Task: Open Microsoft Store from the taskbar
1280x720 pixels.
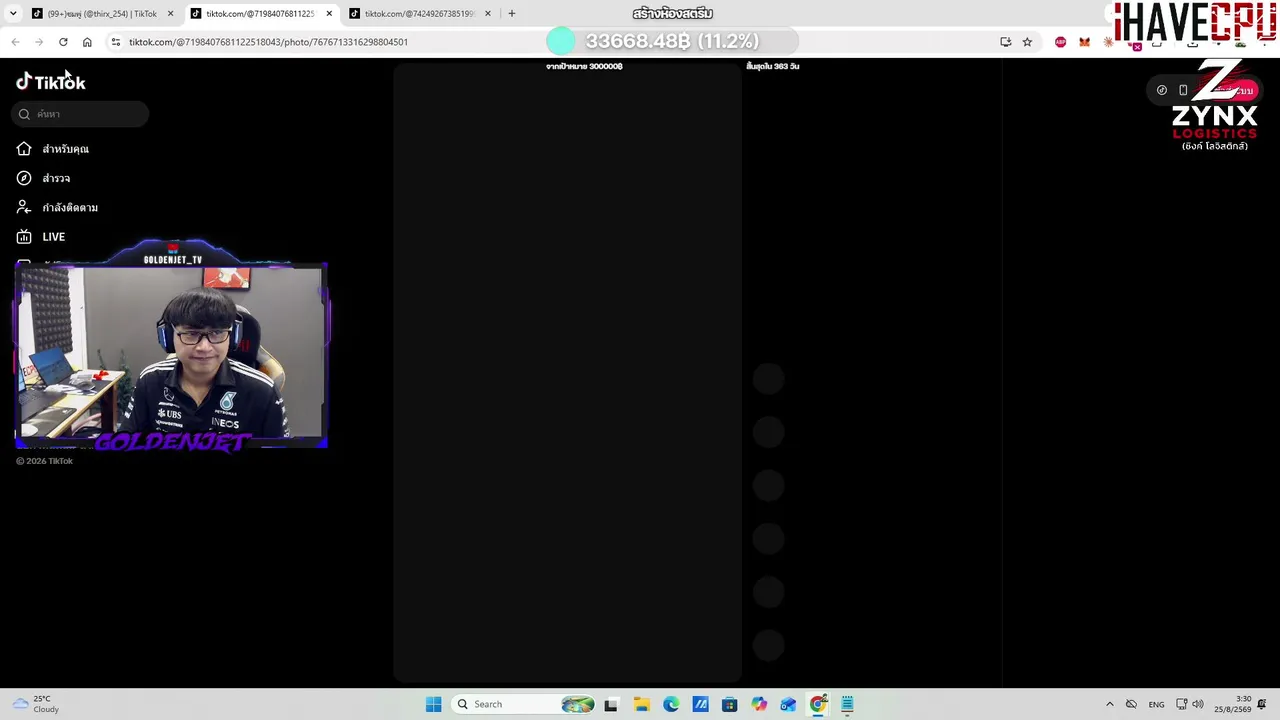Action: (x=729, y=704)
